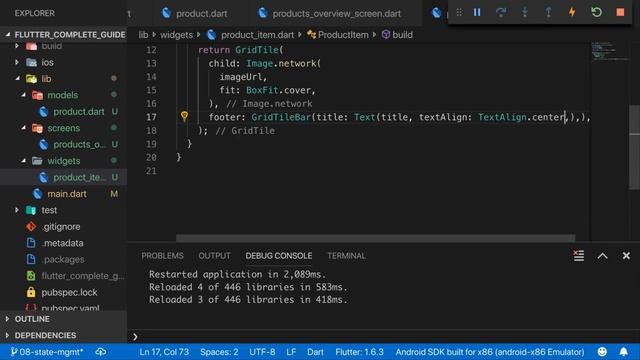640x360 pixels.
Task: Click Step Over in debug toolbar
Action: coord(501,13)
